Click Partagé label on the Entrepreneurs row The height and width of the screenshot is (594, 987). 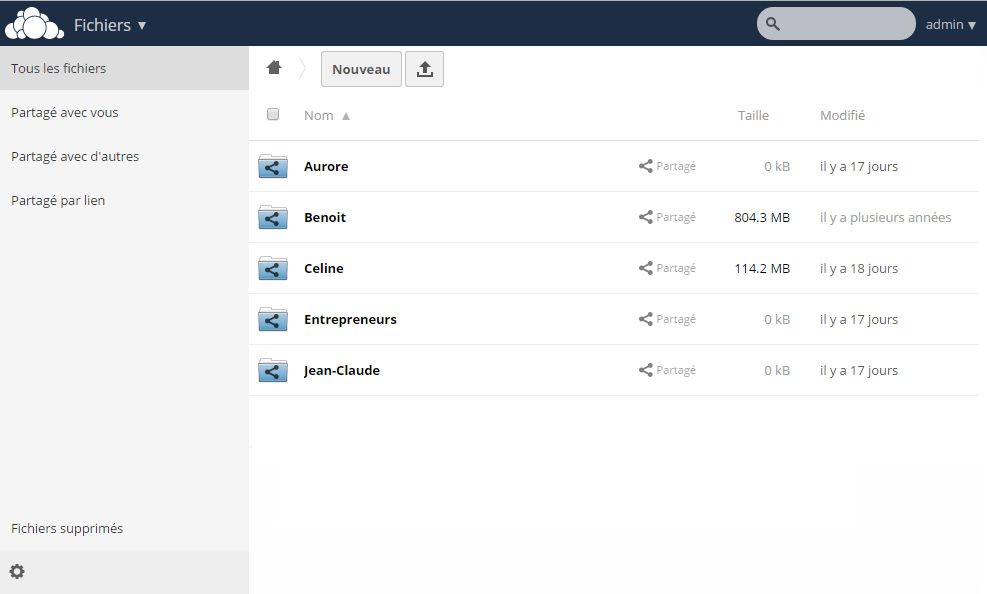tap(676, 319)
